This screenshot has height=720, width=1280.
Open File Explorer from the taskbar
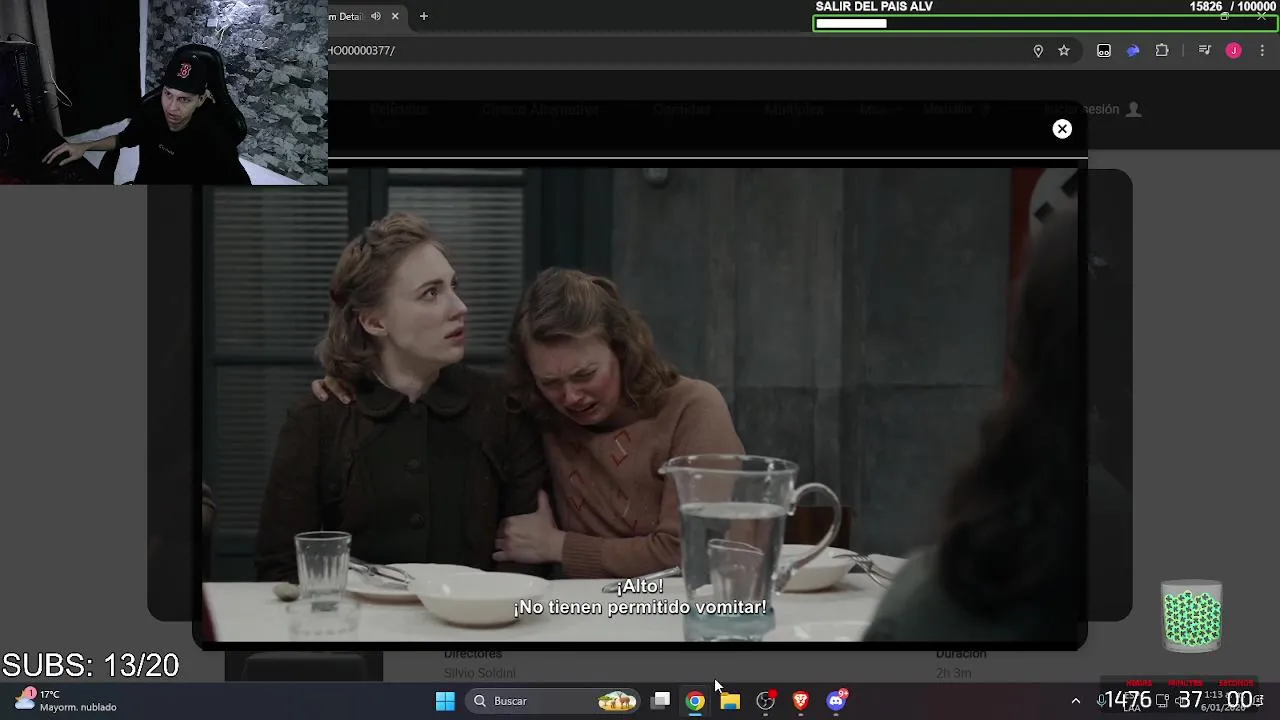point(730,701)
